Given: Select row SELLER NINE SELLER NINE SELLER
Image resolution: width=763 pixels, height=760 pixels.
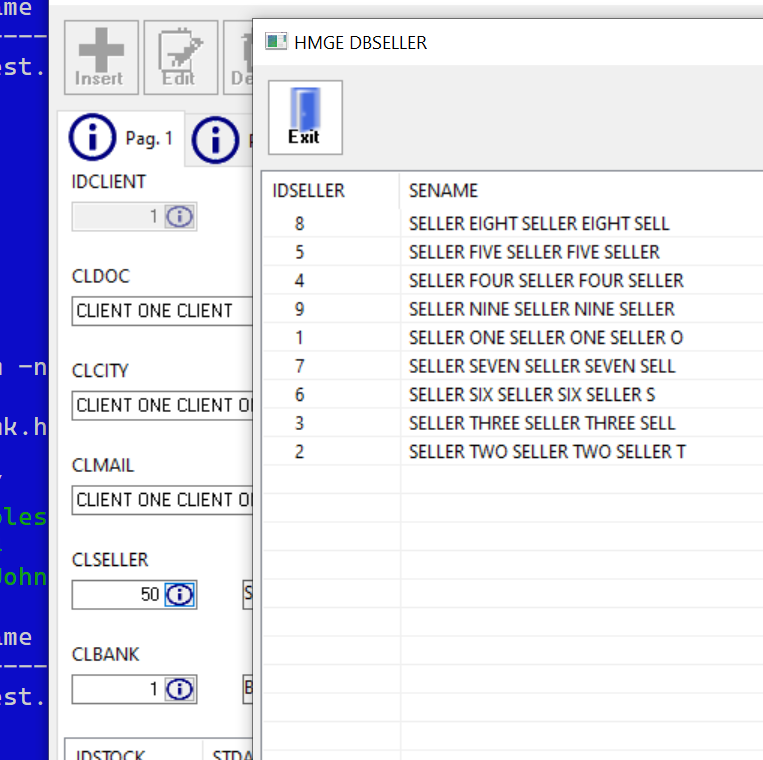Looking at the screenshot, I should (513, 309).
